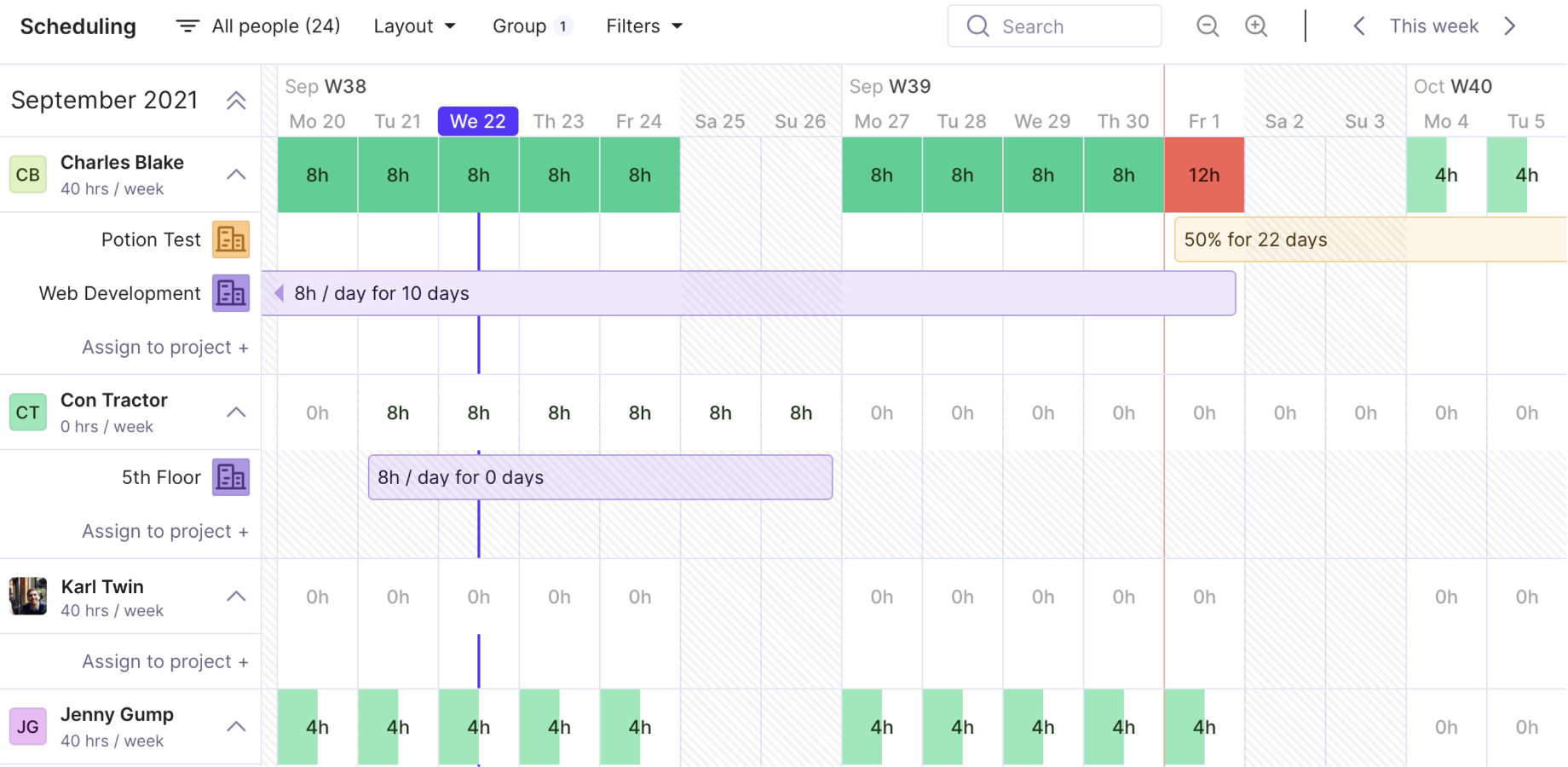Open the Group menu
Image resolution: width=1568 pixels, height=767 pixels.
(531, 26)
